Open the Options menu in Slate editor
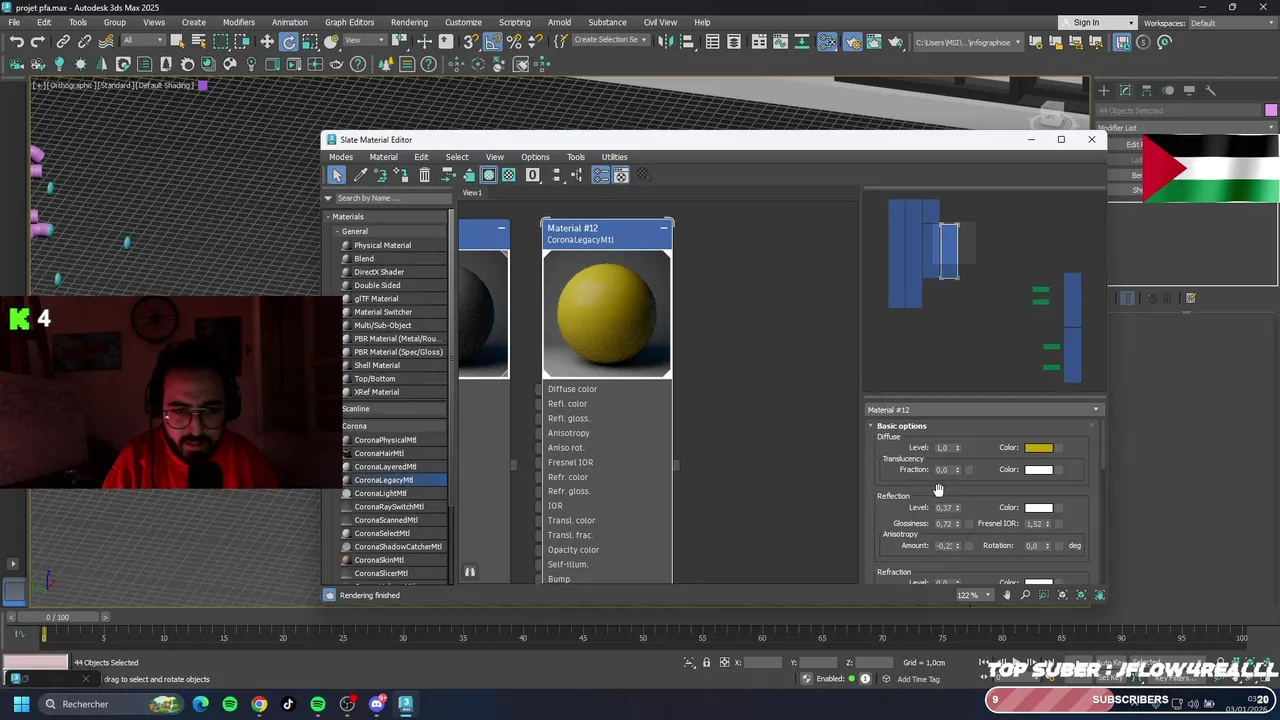The height and width of the screenshot is (720, 1280). (535, 157)
